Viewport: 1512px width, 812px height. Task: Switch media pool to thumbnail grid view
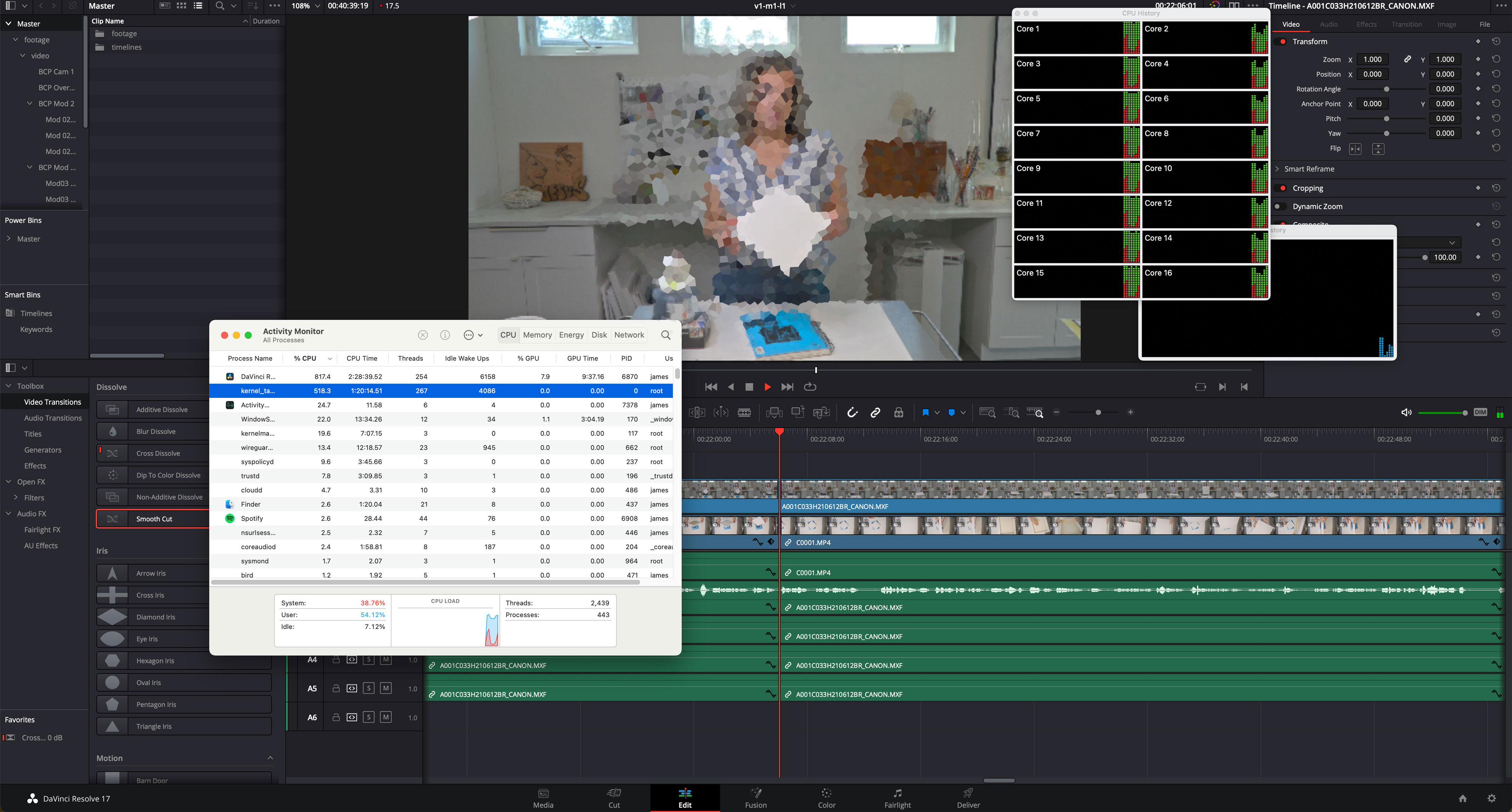[181, 6]
